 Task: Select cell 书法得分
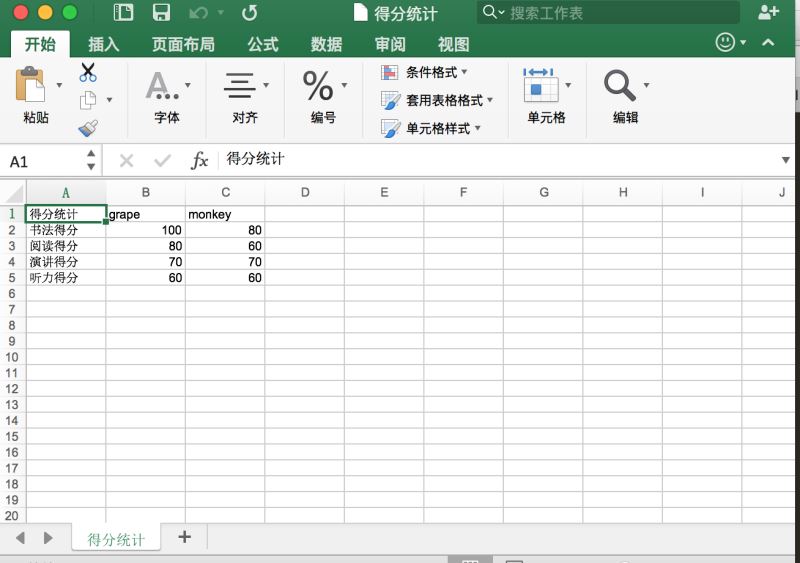(66, 230)
